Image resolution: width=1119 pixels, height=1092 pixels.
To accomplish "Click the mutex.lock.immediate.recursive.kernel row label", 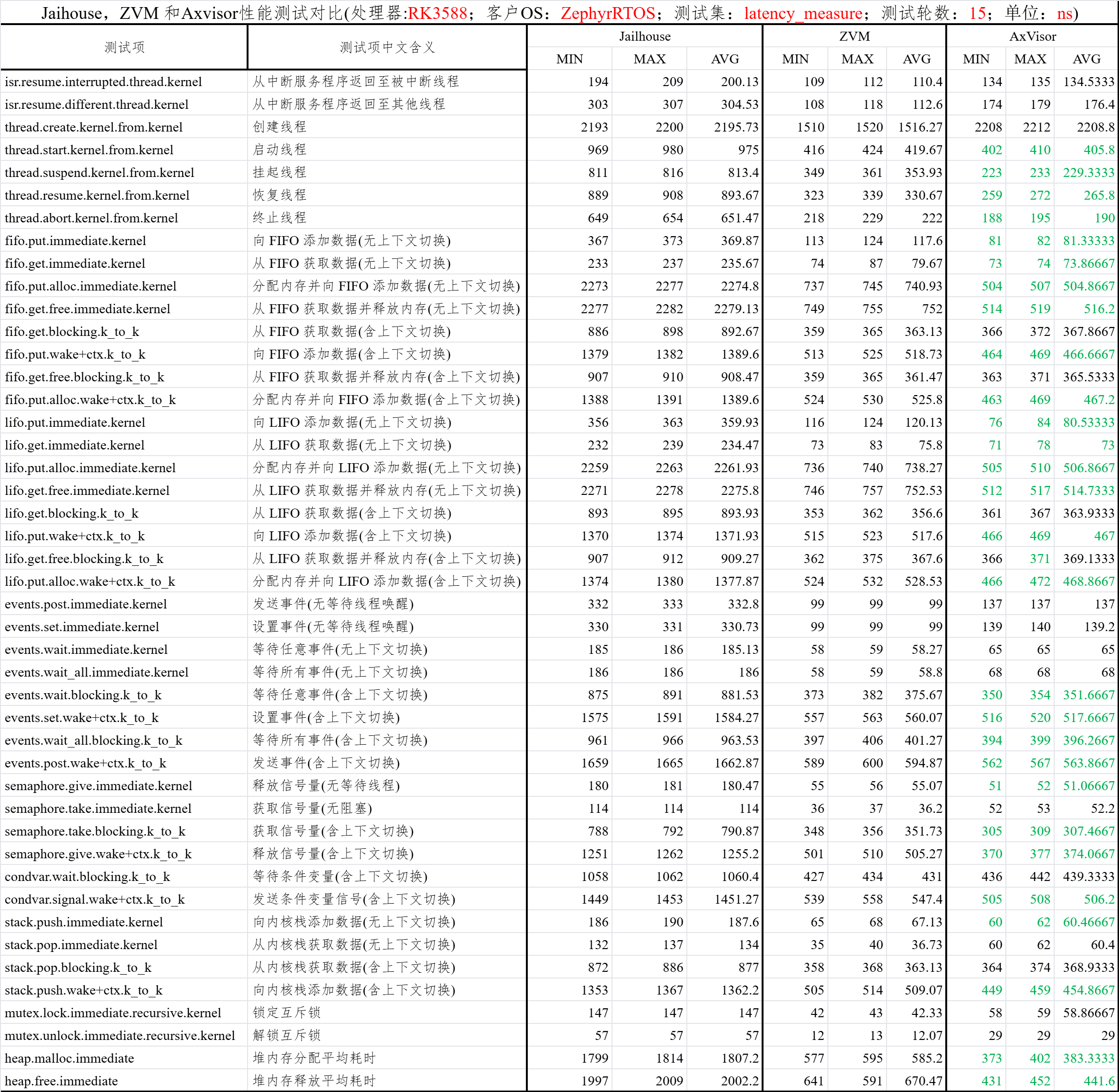I will click(113, 1013).
